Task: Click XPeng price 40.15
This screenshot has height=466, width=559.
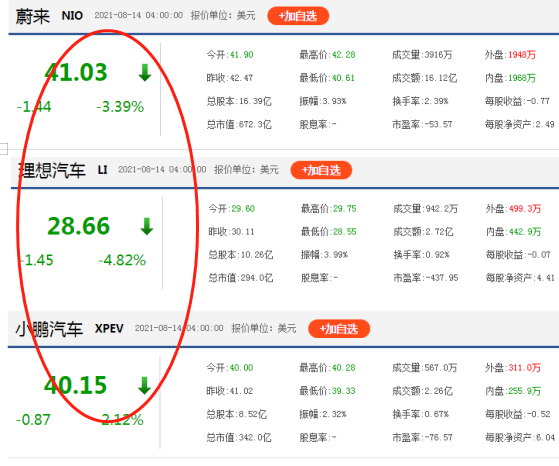Action: coord(76,385)
